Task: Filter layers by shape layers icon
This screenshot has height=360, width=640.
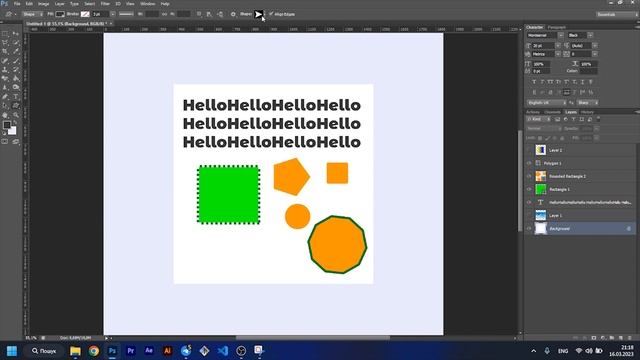Action: (x=582, y=119)
